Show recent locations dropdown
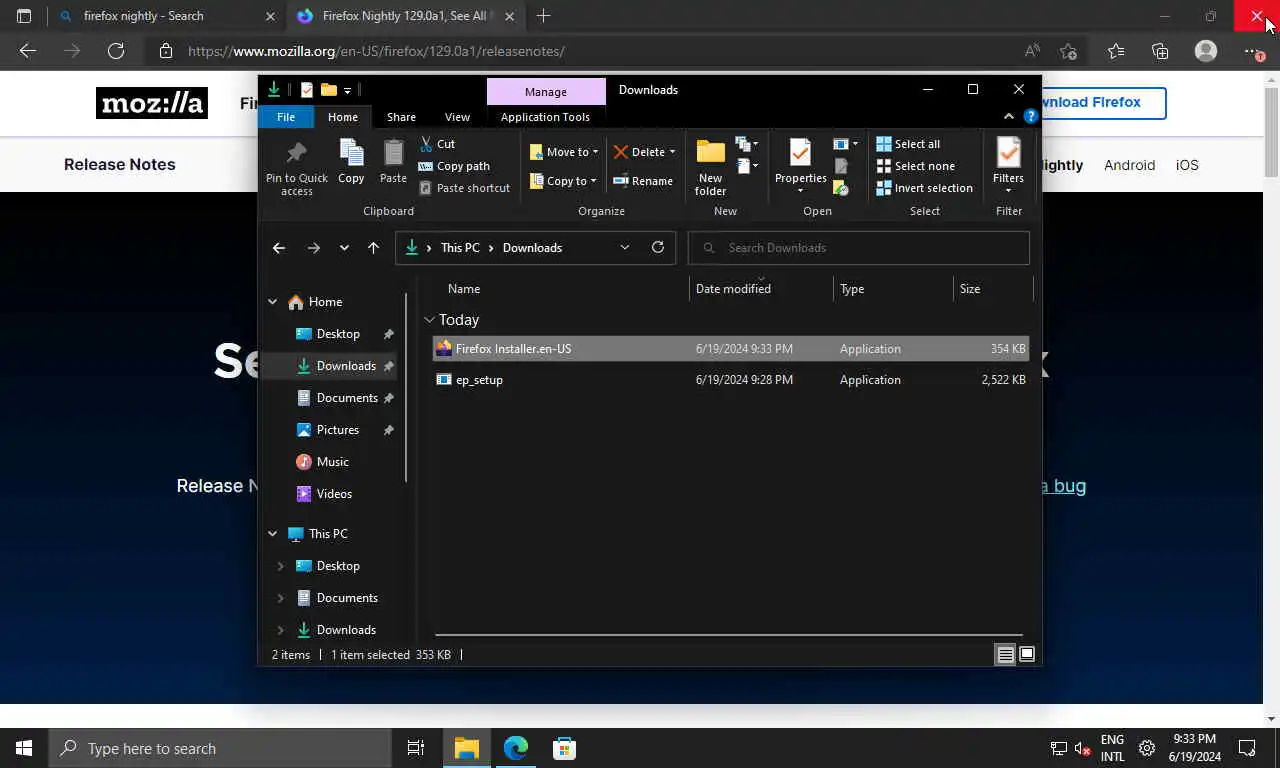This screenshot has height=768, width=1280. coord(344,248)
